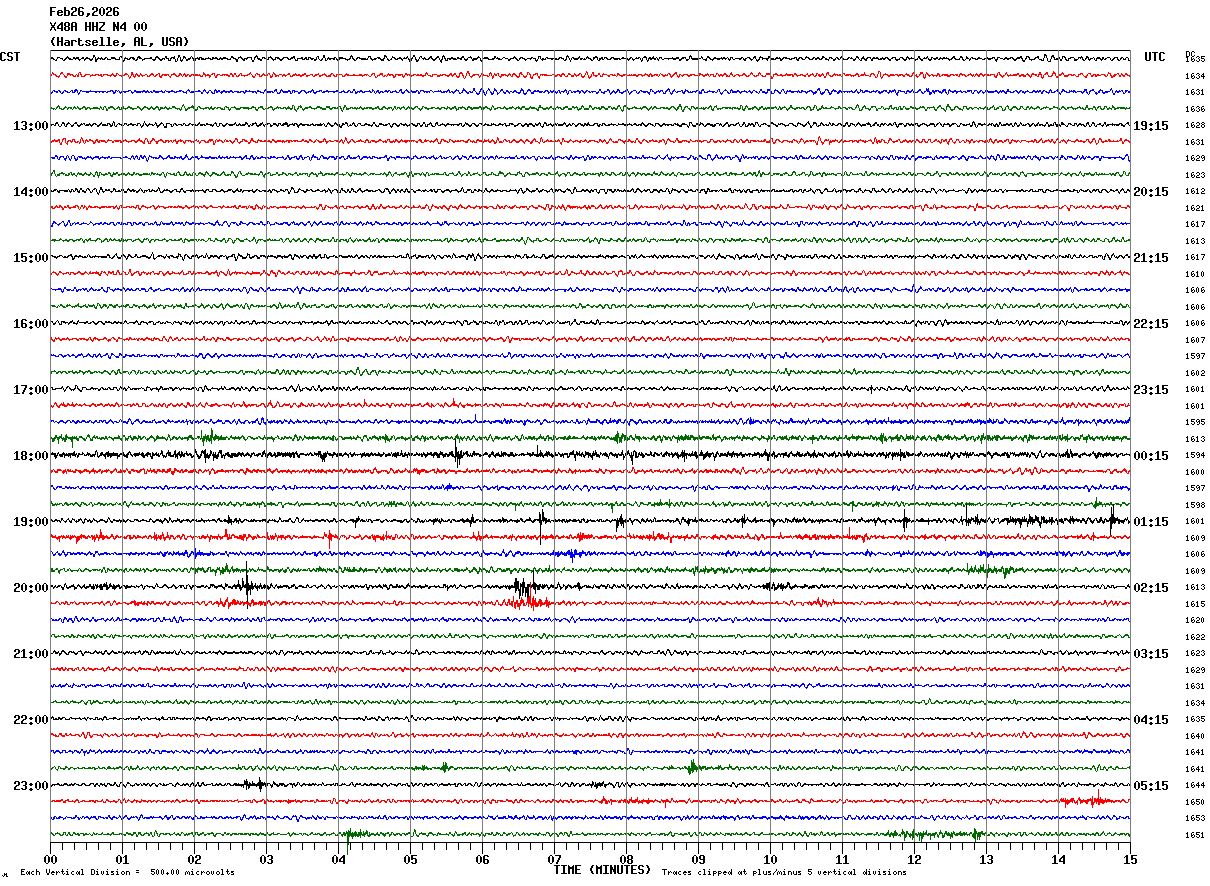Viewport: 1210px width, 886px height.
Task: Click minute tick 05 on time axis
Action: 410,859
